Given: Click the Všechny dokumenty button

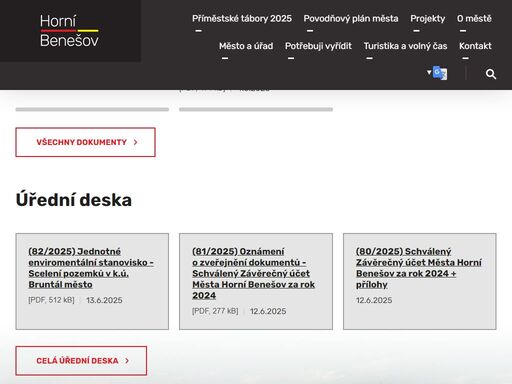Looking at the screenshot, I should click(x=85, y=142).
